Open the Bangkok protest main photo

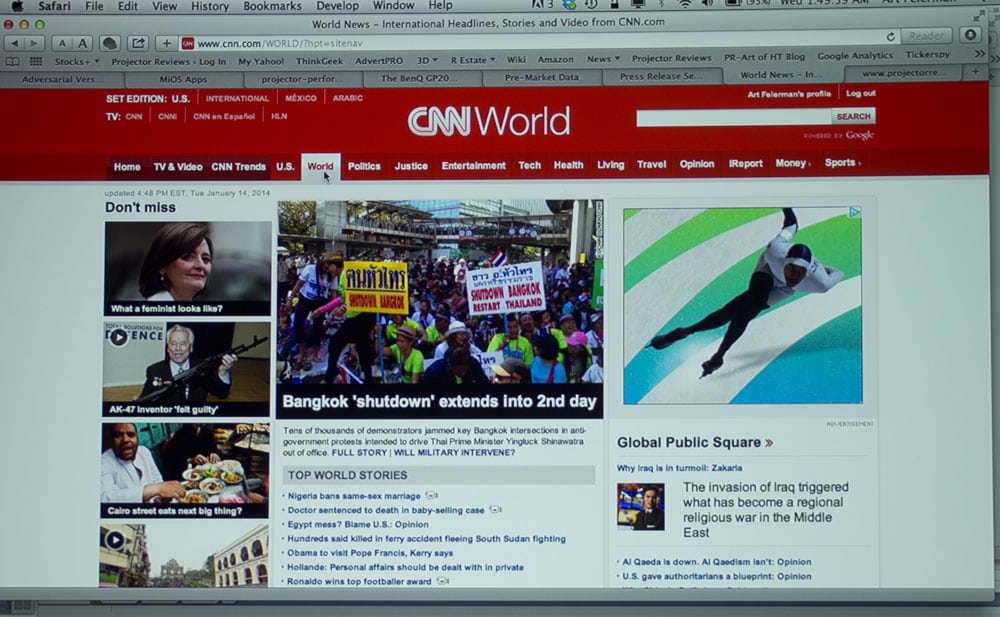[x=440, y=292]
